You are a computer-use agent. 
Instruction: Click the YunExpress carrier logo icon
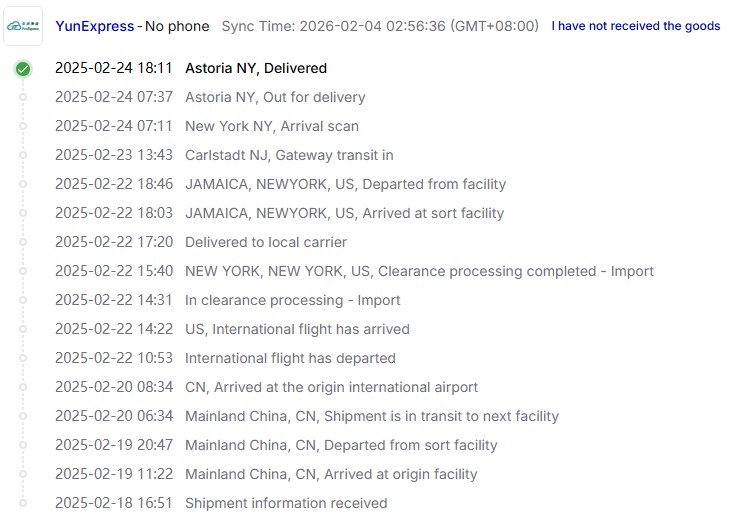tap(23, 26)
